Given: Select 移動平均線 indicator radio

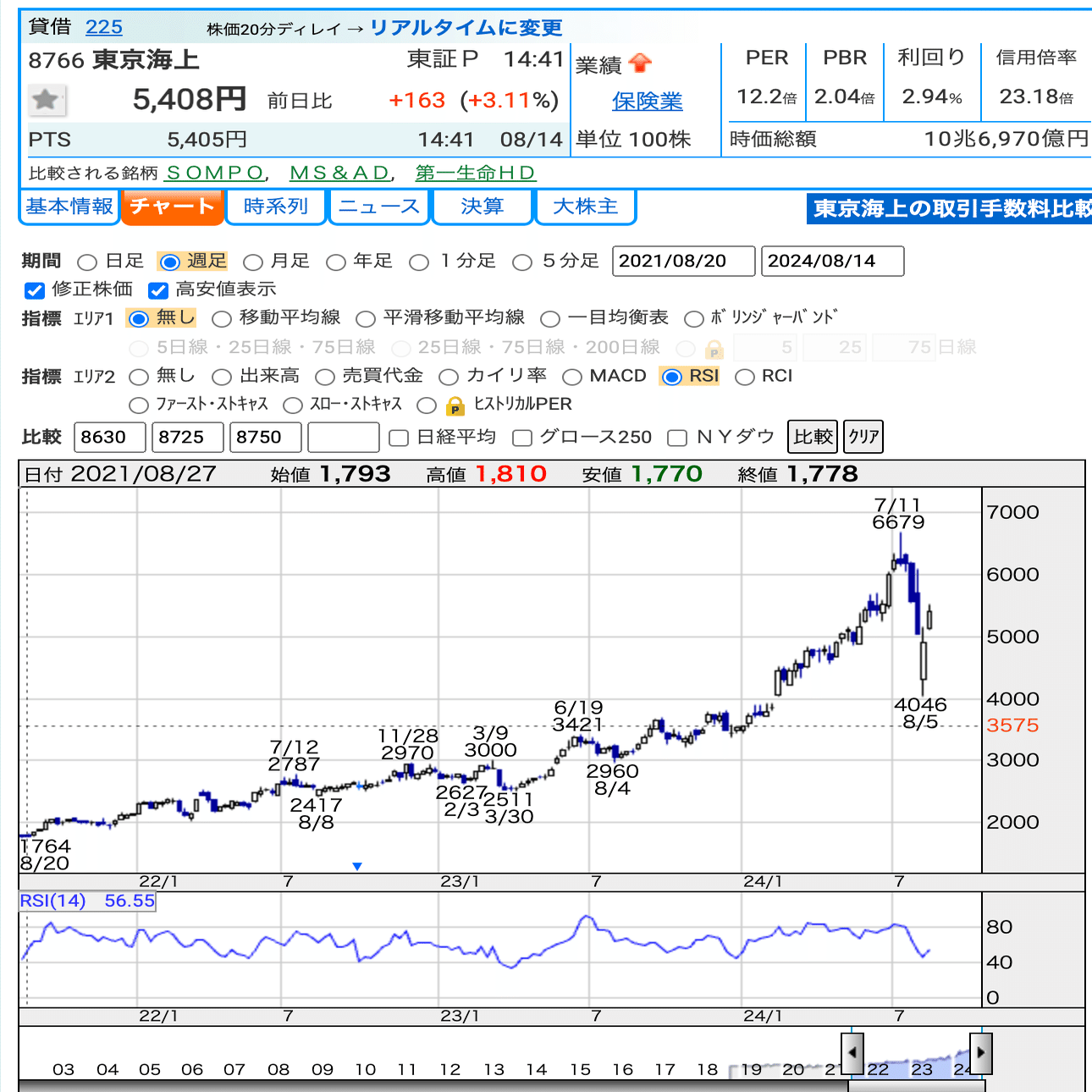Looking at the screenshot, I should [x=222, y=318].
